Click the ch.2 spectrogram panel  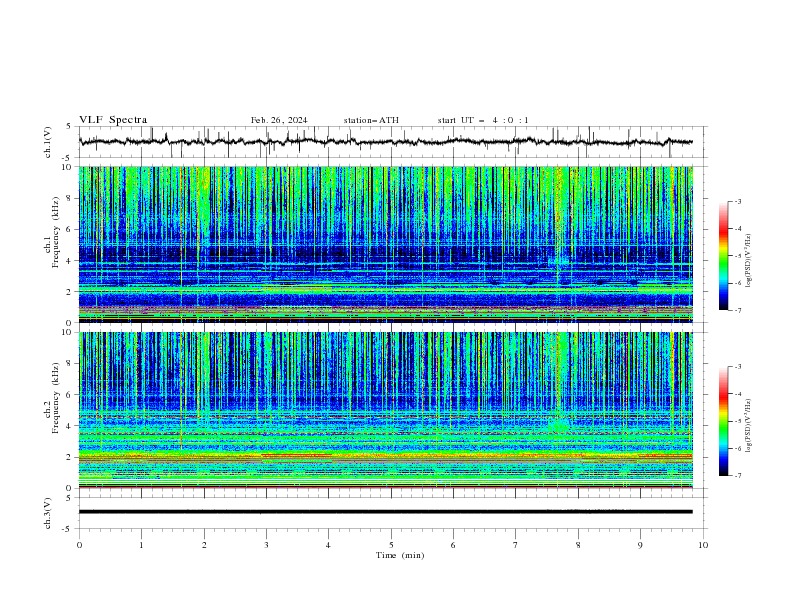tap(385, 410)
